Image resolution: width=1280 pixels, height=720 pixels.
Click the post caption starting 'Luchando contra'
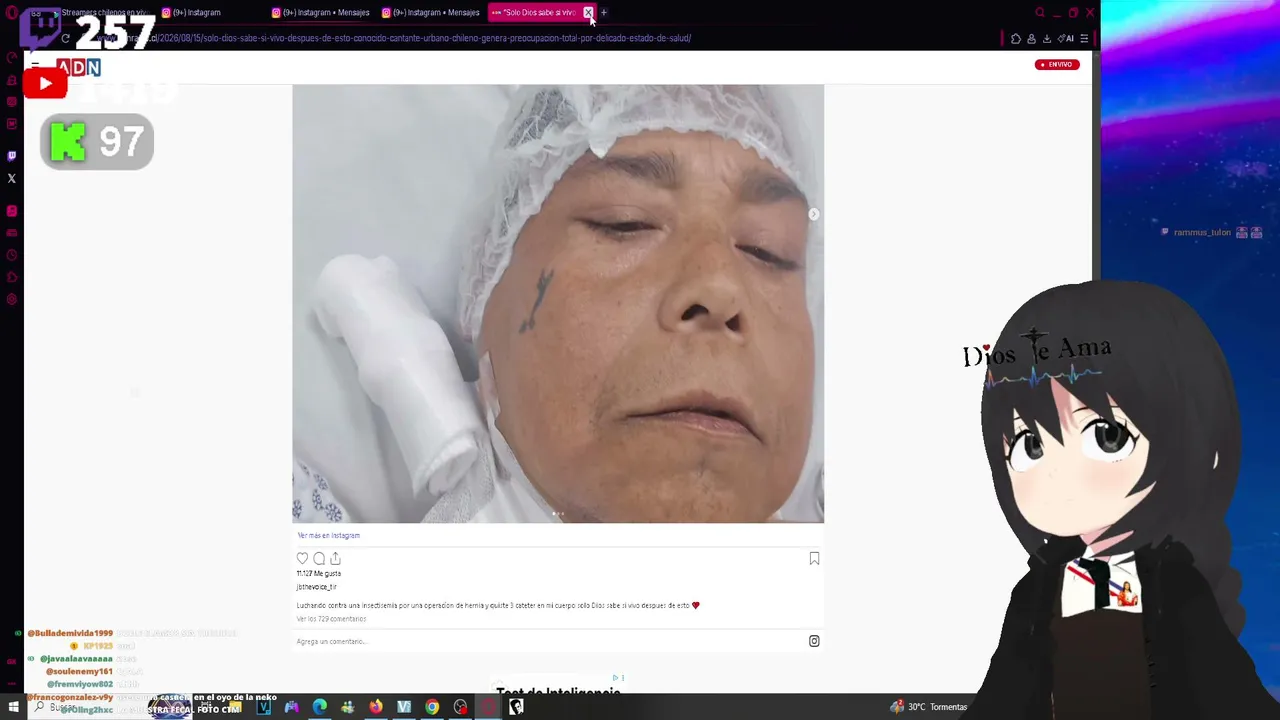click(x=498, y=606)
